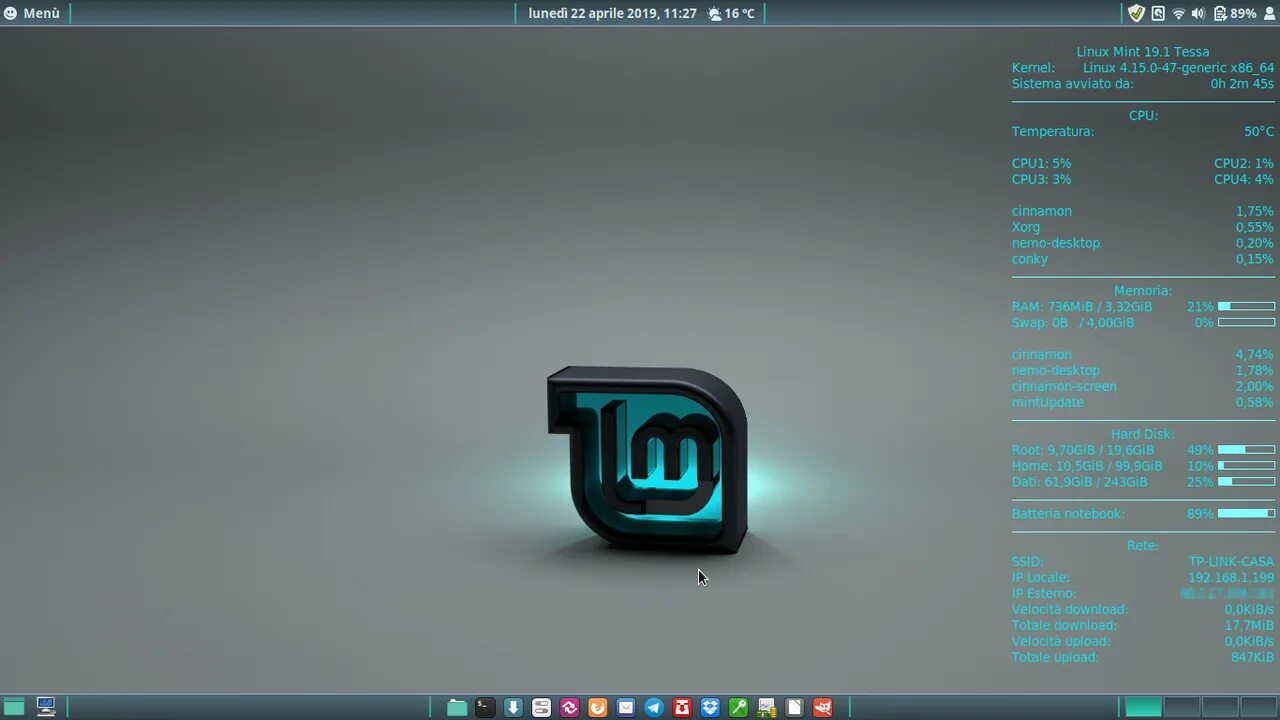Screen dimensions: 1280x720
Task: Click the battery 89% indicator
Action: click(x=1234, y=13)
